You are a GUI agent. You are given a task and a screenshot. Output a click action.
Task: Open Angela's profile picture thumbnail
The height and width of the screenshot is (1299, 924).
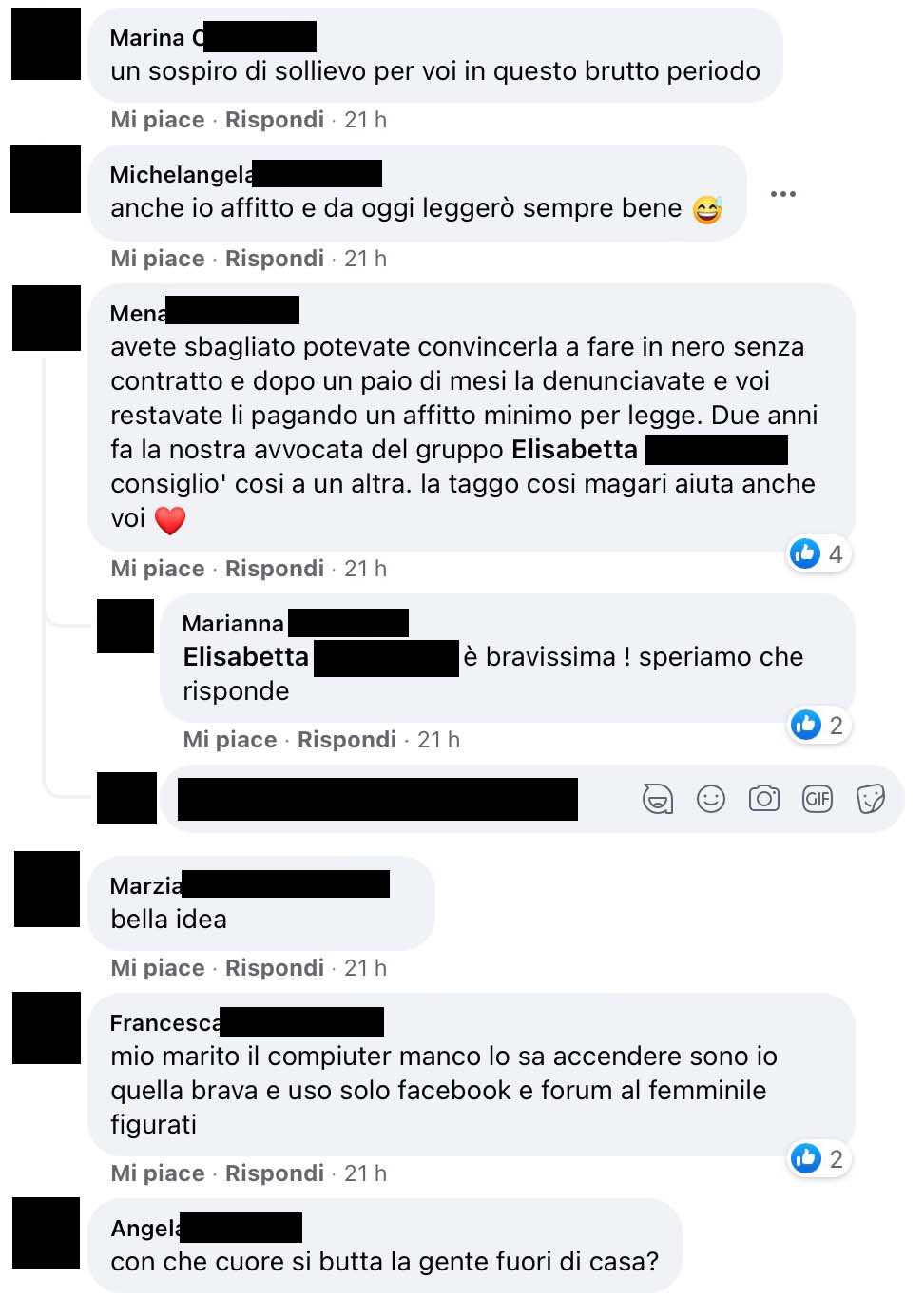click(46, 1232)
